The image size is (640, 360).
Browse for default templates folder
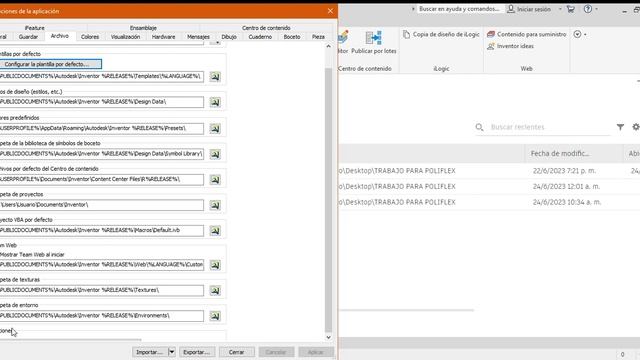215,76
